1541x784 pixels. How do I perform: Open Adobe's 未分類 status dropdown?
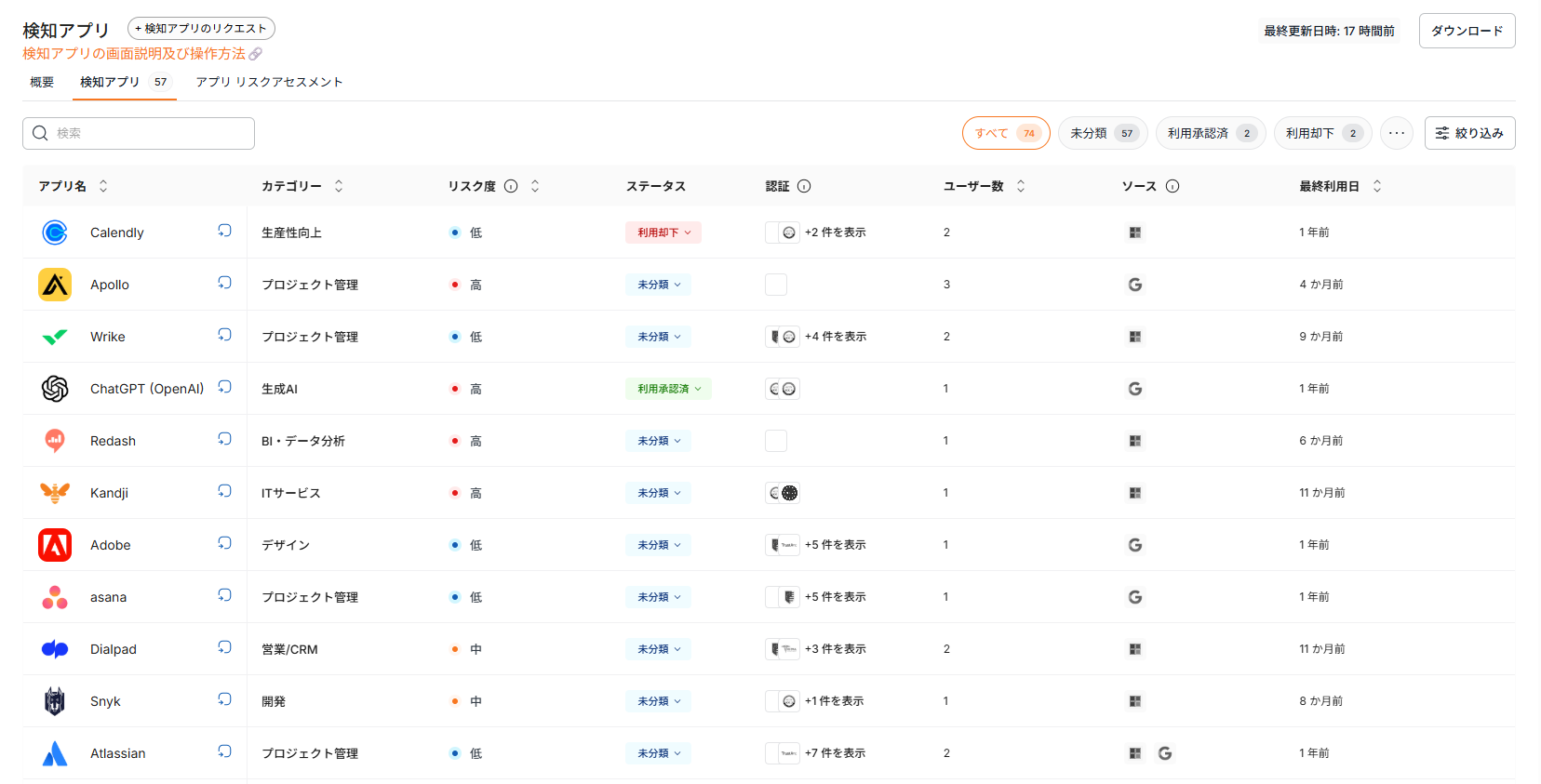[x=659, y=545]
